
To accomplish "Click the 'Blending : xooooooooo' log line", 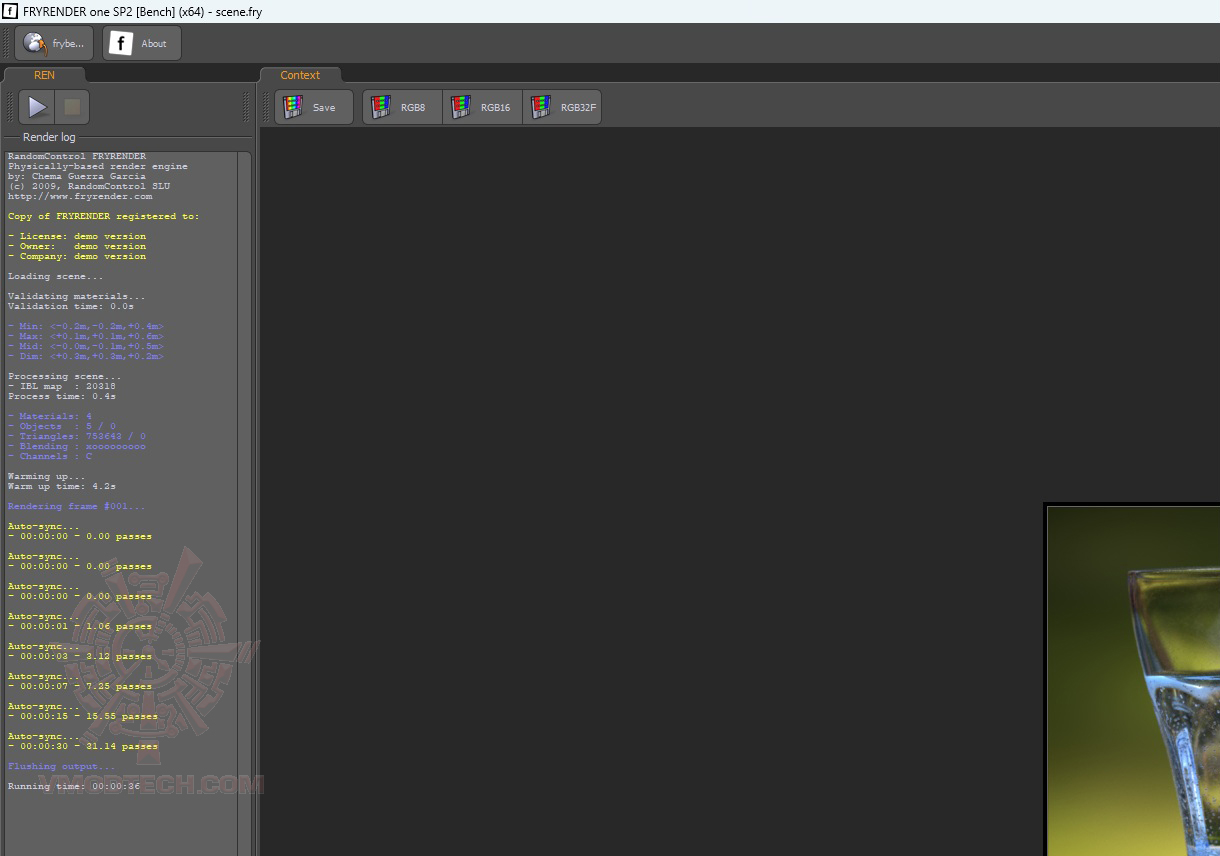I will click(x=77, y=446).
